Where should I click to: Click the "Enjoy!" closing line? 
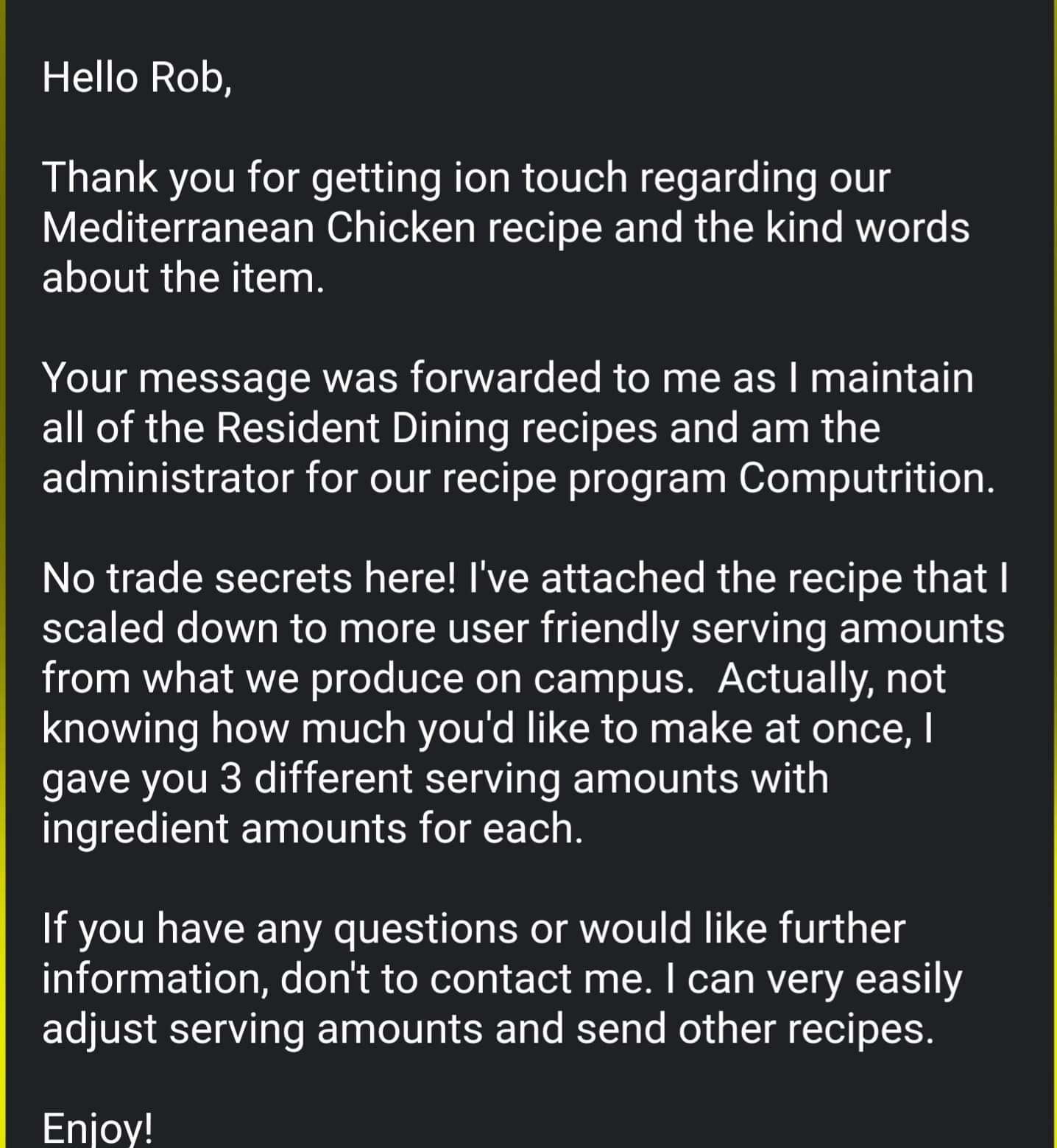click(x=97, y=1128)
